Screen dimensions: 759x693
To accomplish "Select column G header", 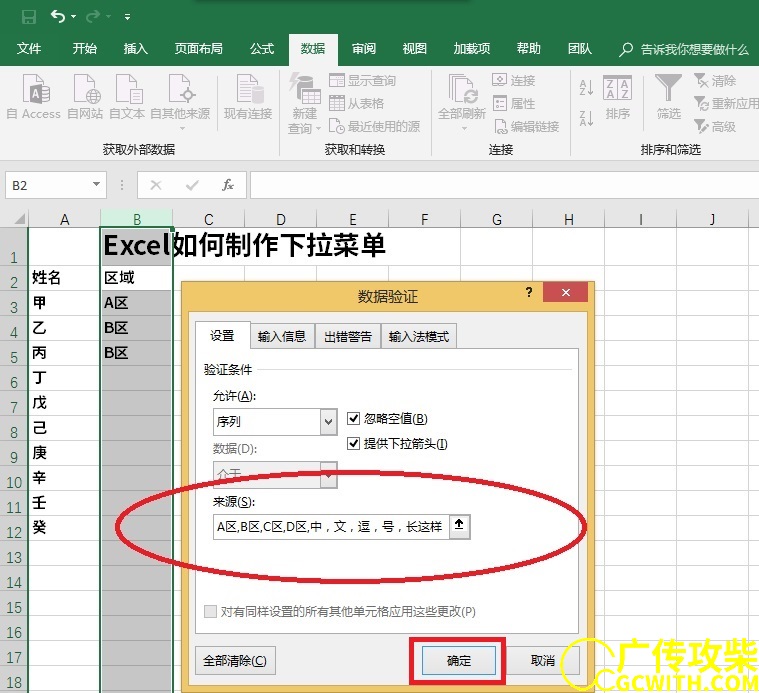I will pyautogui.click(x=497, y=219).
